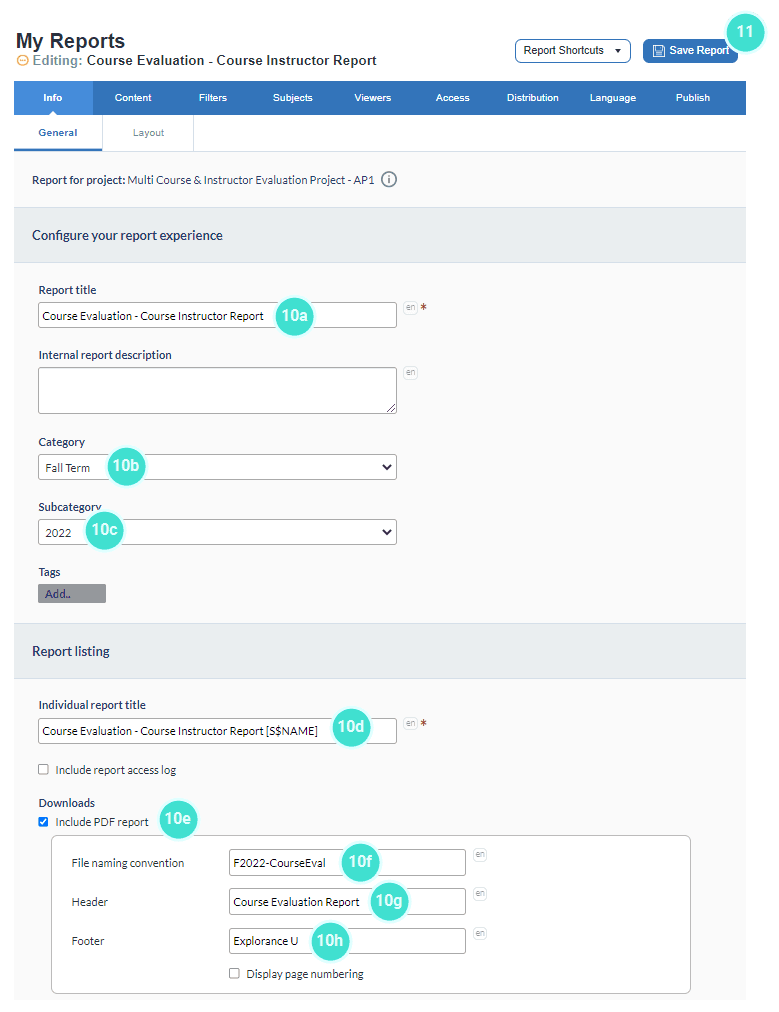Open the Language tab
Image resolution: width=779 pixels, height=1012 pixels.
coord(613,98)
